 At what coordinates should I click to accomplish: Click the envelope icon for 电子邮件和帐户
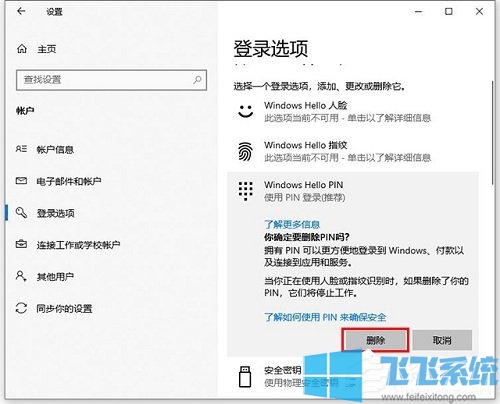click(x=21, y=181)
